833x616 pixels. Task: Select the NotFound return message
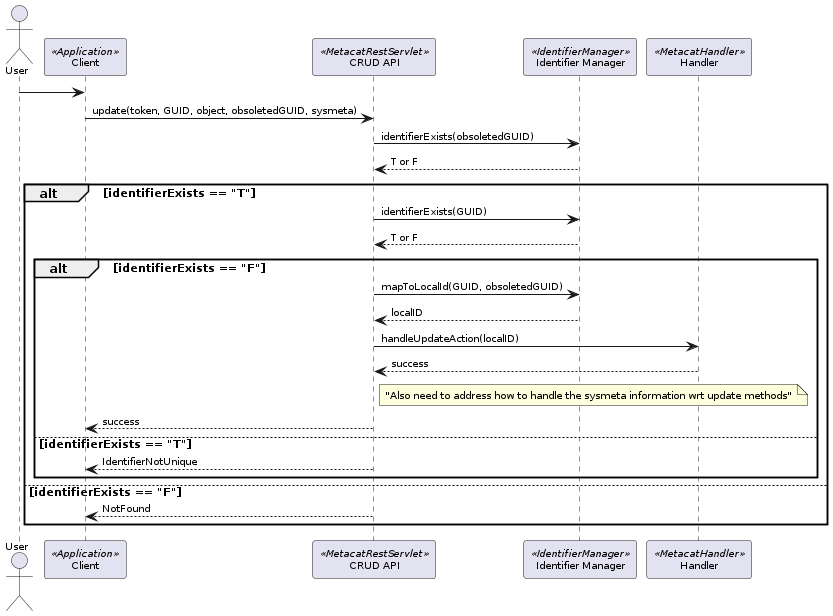[x=127, y=509]
